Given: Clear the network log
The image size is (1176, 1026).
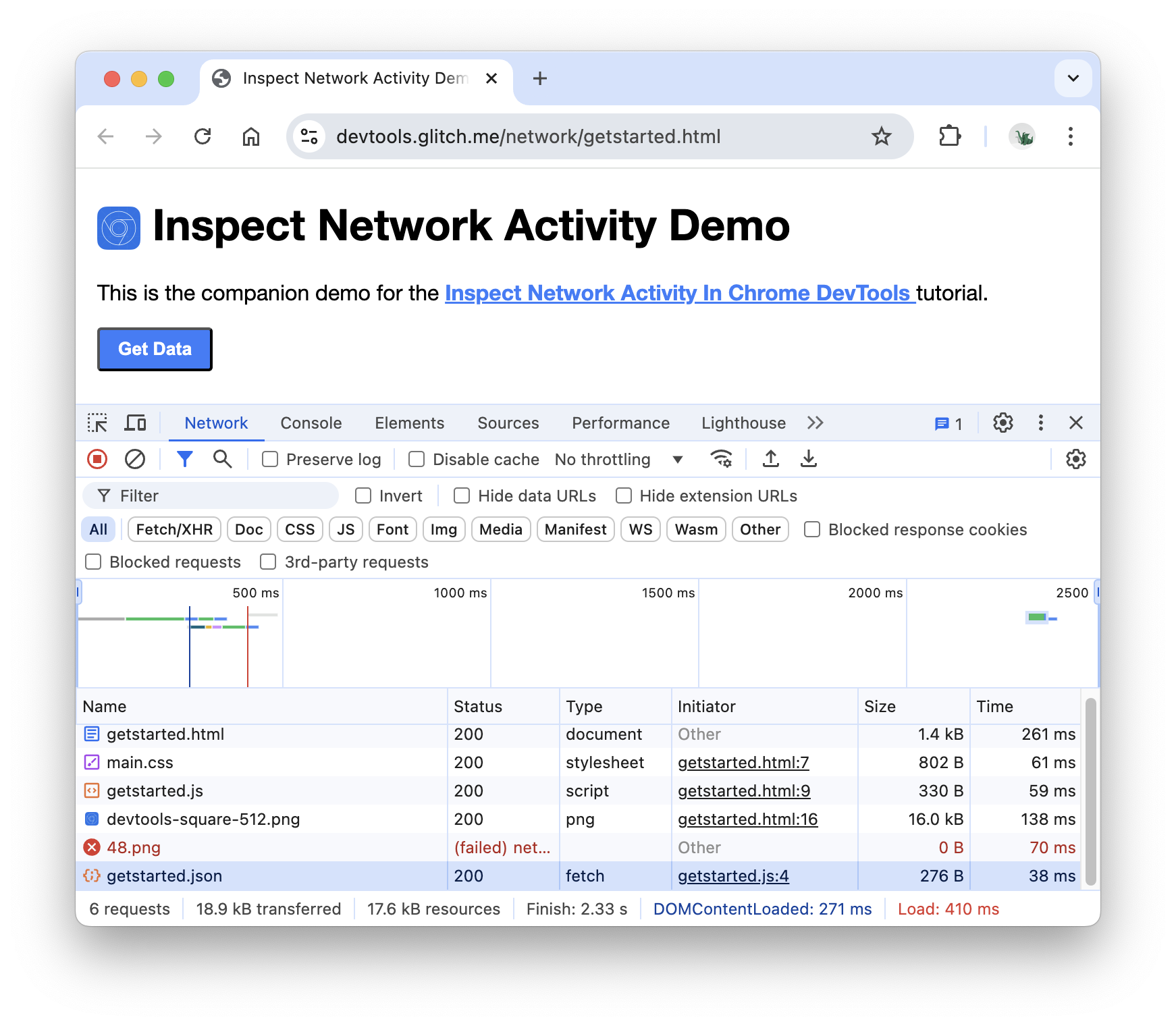Looking at the screenshot, I should pos(135,459).
